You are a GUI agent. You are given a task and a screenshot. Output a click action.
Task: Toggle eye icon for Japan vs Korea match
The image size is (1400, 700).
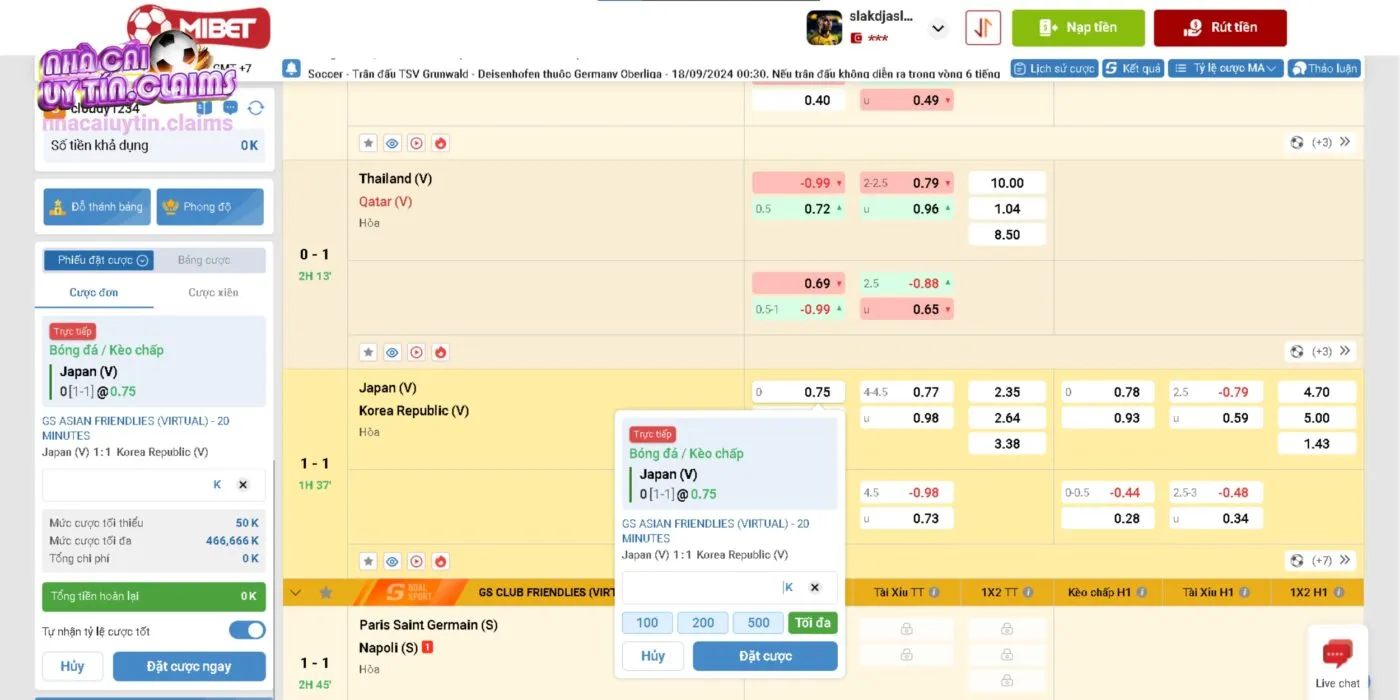click(x=392, y=562)
